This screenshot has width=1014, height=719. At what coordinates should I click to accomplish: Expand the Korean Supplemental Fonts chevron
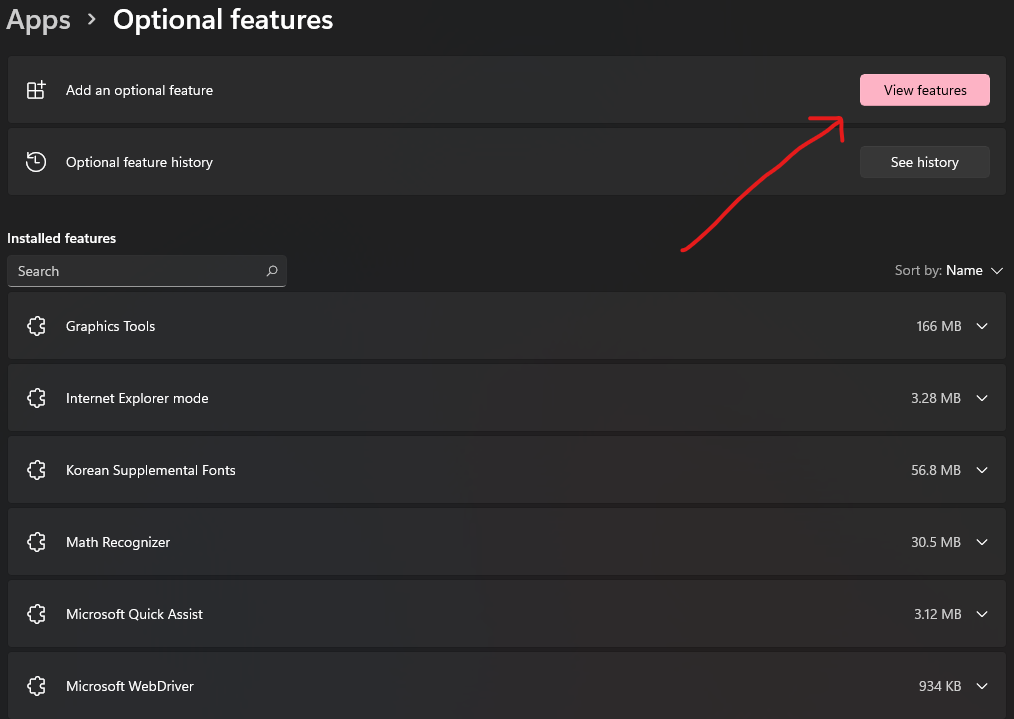click(x=982, y=470)
